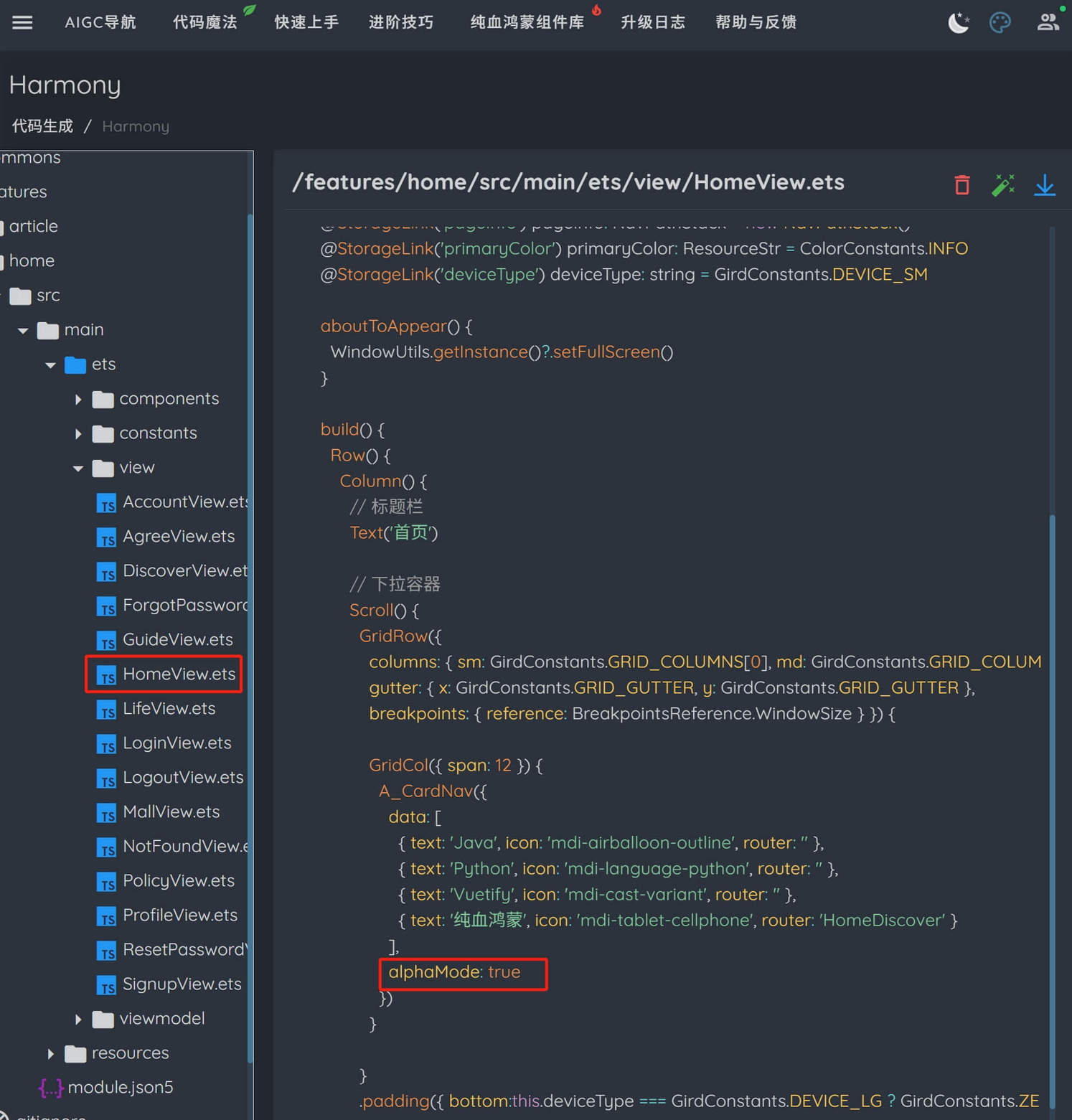Click the resources folder icon
This screenshot has width=1072, height=1120.
[75, 1054]
